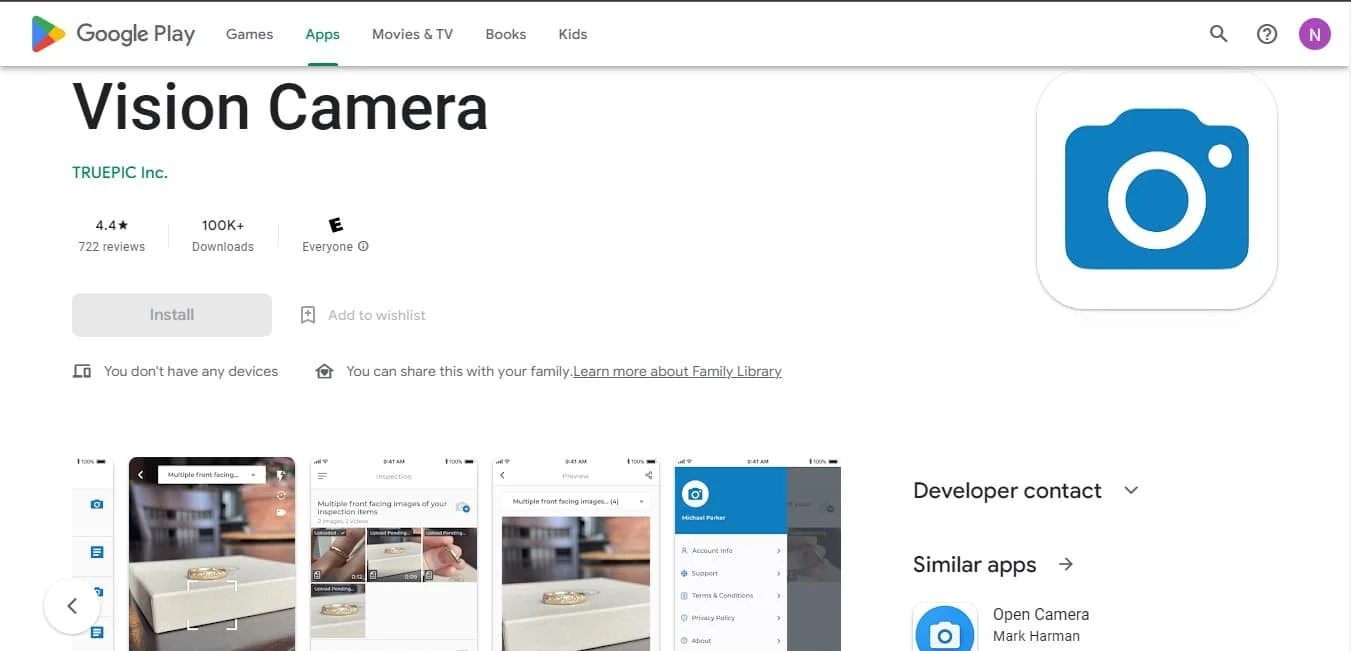Screen dimensions: 1351x651
Task: Go to the Movies & TV tab
Action: 412,34
